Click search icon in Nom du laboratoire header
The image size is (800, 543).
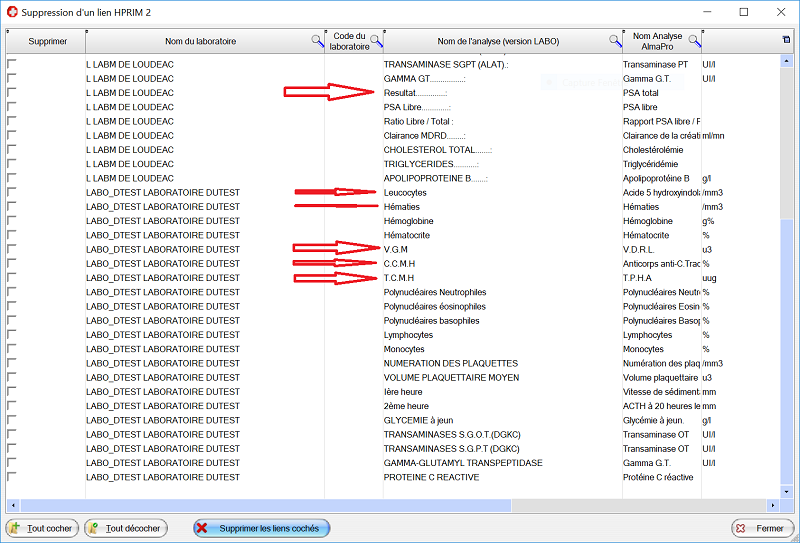317,41
